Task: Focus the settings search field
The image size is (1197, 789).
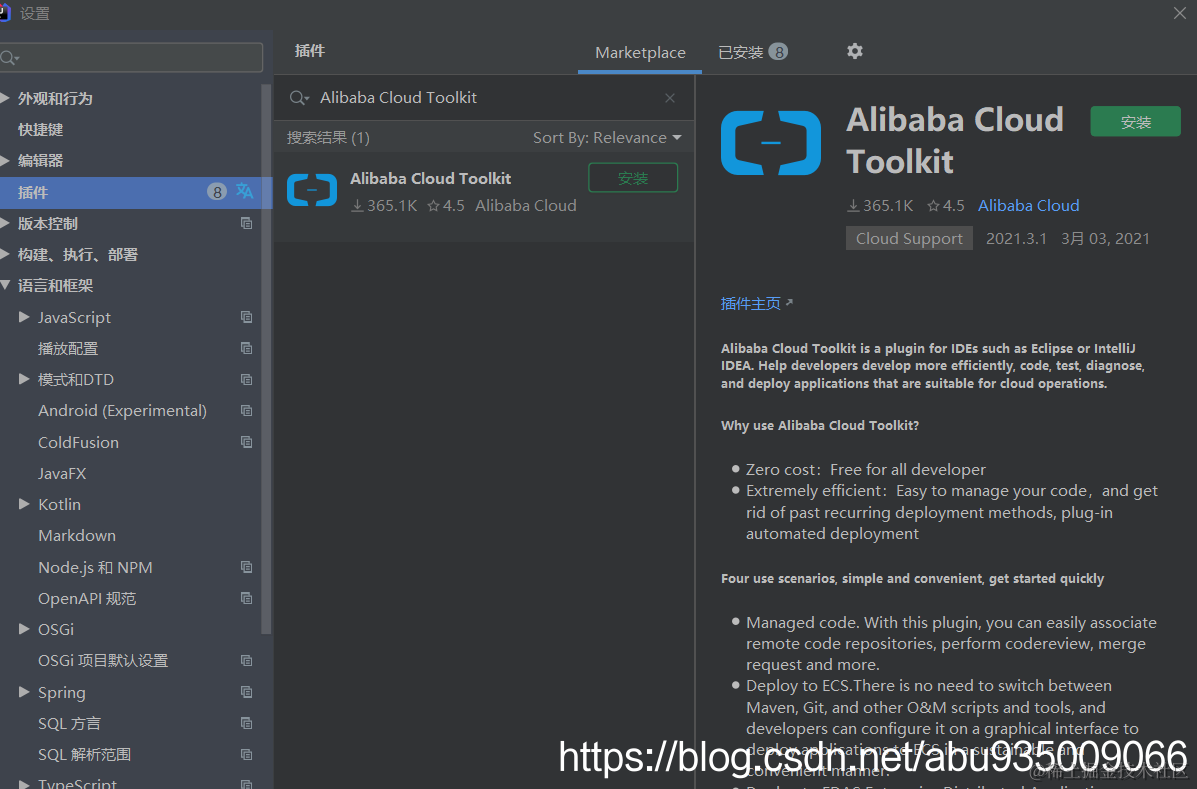Action: [131, 58]
